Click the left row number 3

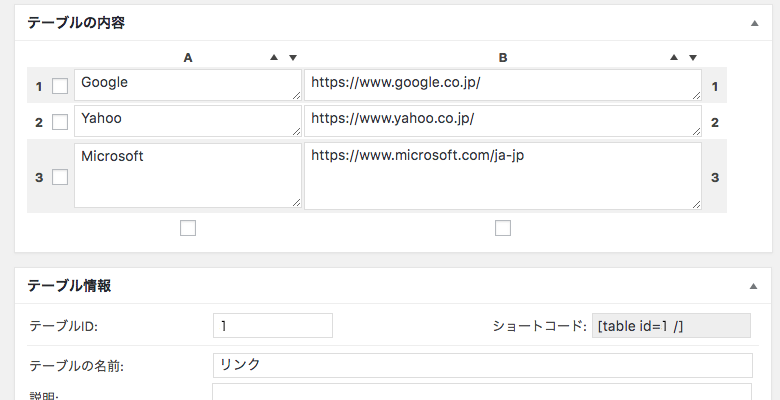(x=39, y=178)
